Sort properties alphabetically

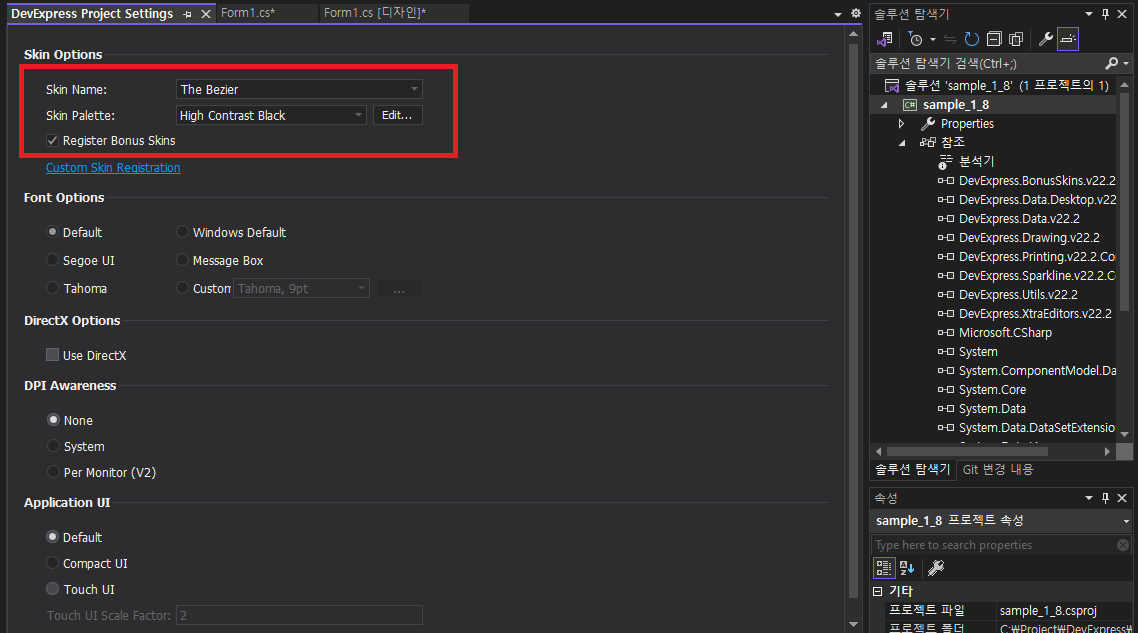[x=907, y=568]
